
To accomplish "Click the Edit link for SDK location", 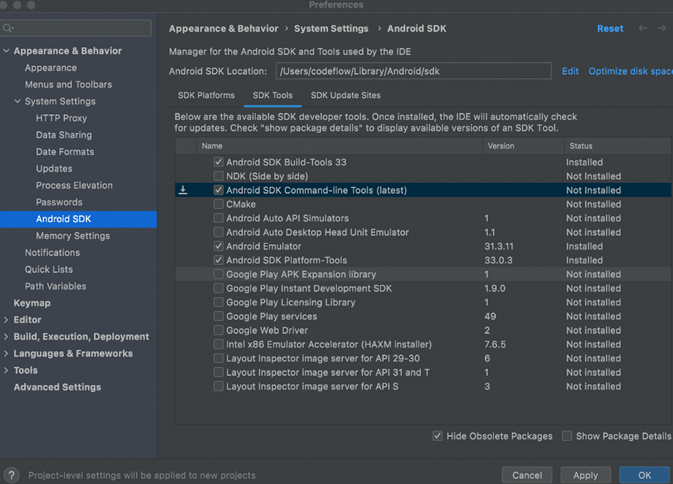I will pos(570,71).
